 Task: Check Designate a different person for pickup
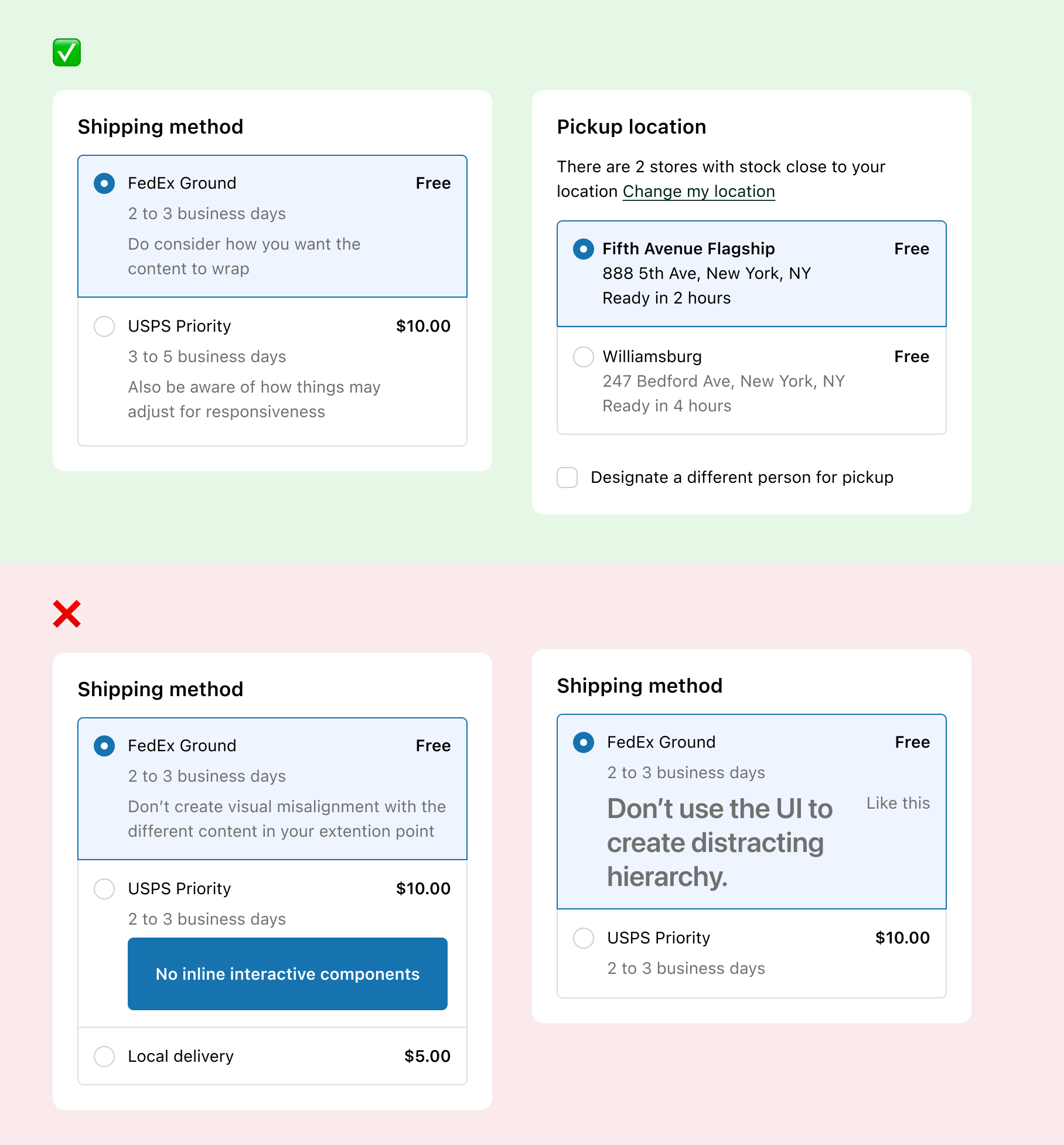pyautogui.click(x=567, y=478)
